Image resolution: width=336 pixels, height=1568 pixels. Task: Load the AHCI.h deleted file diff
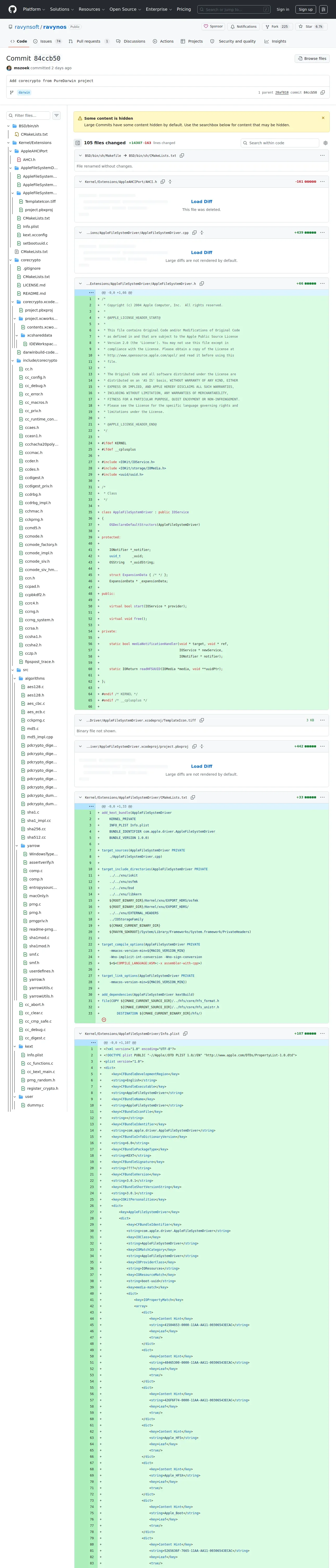coord(201,201)
